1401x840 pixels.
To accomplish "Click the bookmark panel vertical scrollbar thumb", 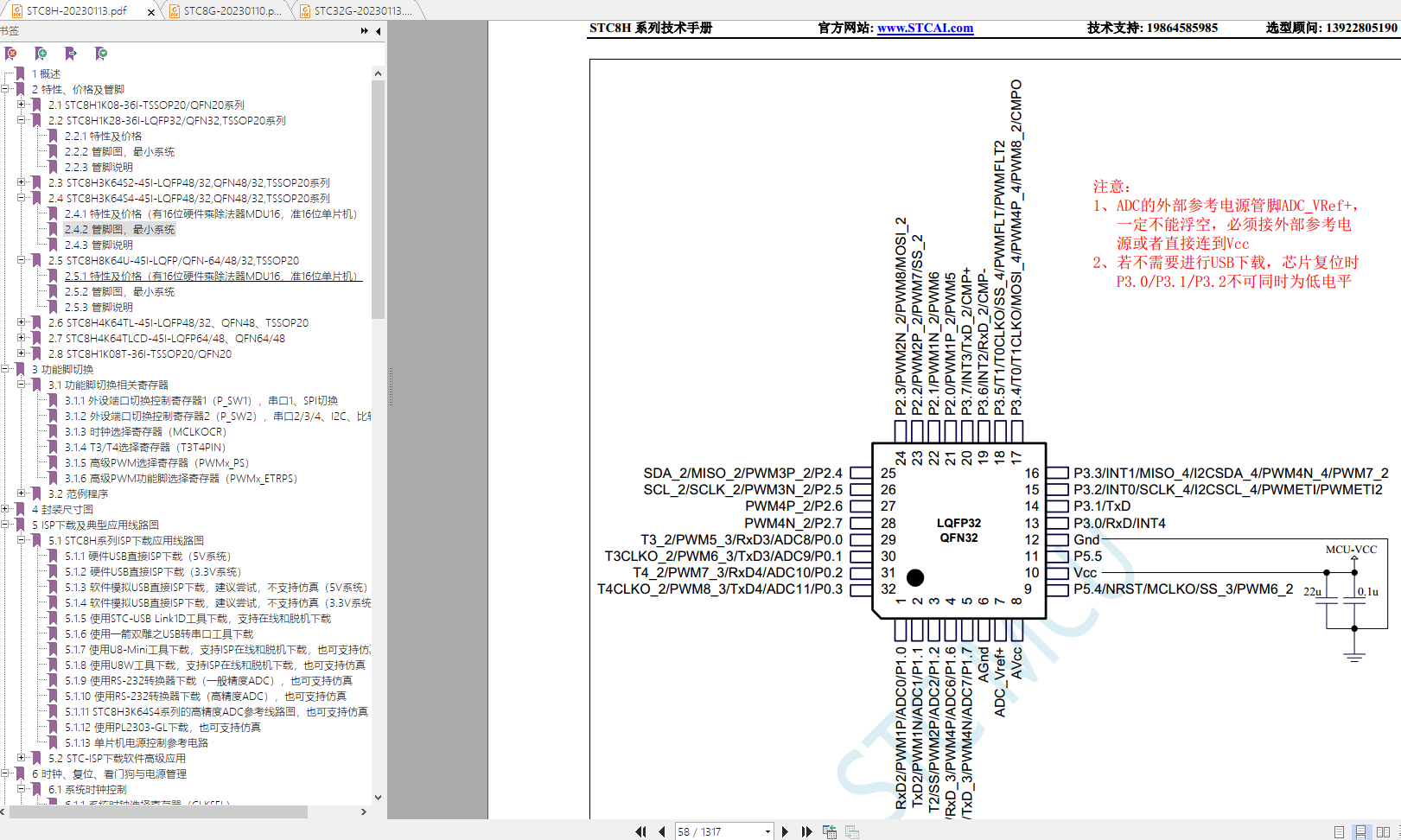I will click(378, 199).
